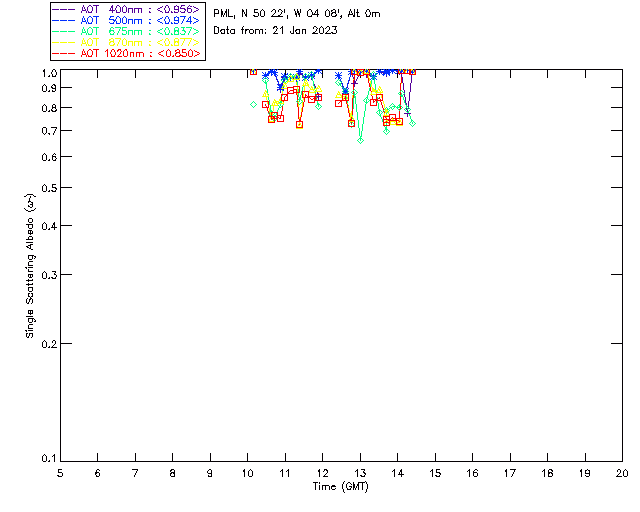Click the x-axis tick label 16
Screen dimensions: 640x512
pyautogui.click(x=472, y=474)
